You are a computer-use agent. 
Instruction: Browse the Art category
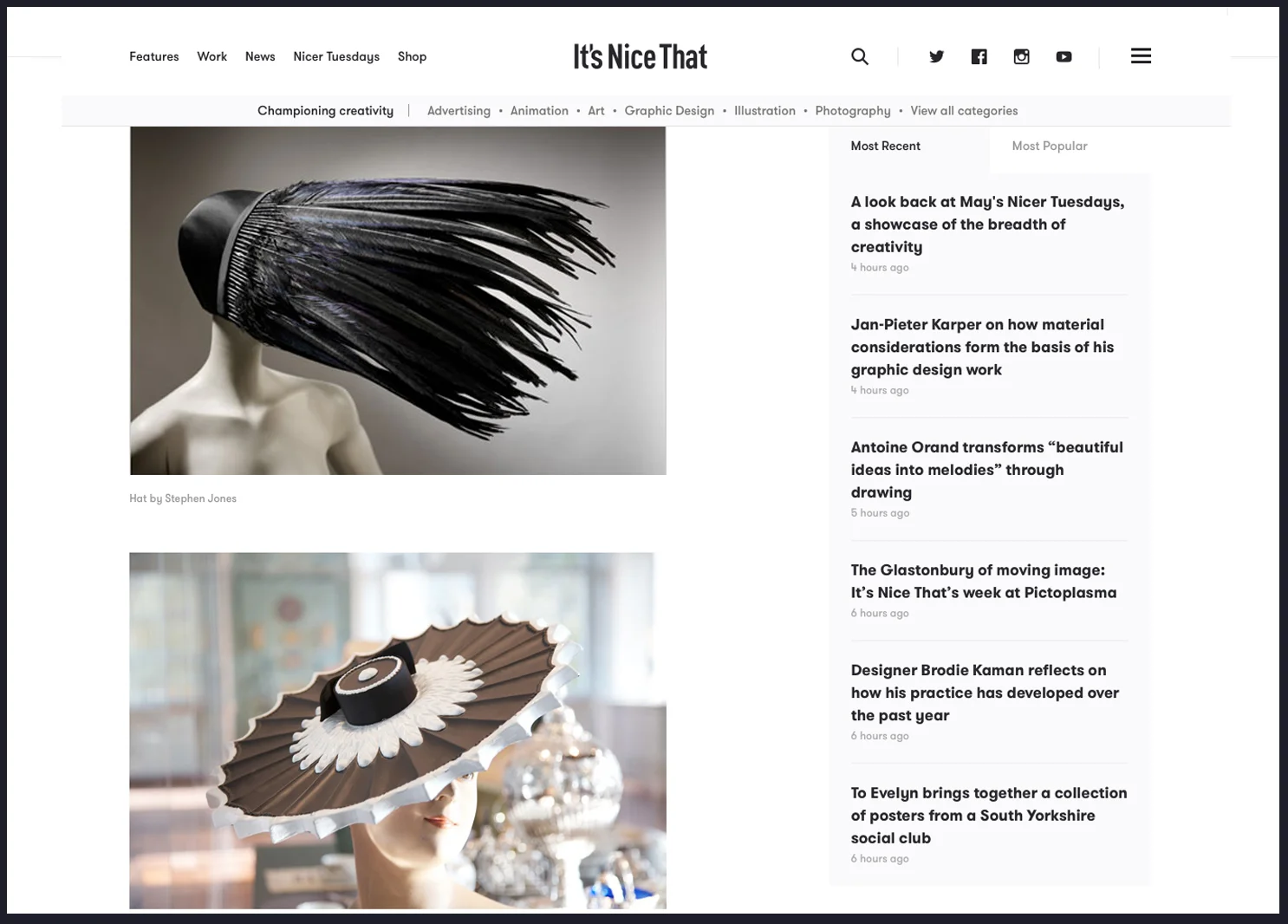(x=596, y=111)
